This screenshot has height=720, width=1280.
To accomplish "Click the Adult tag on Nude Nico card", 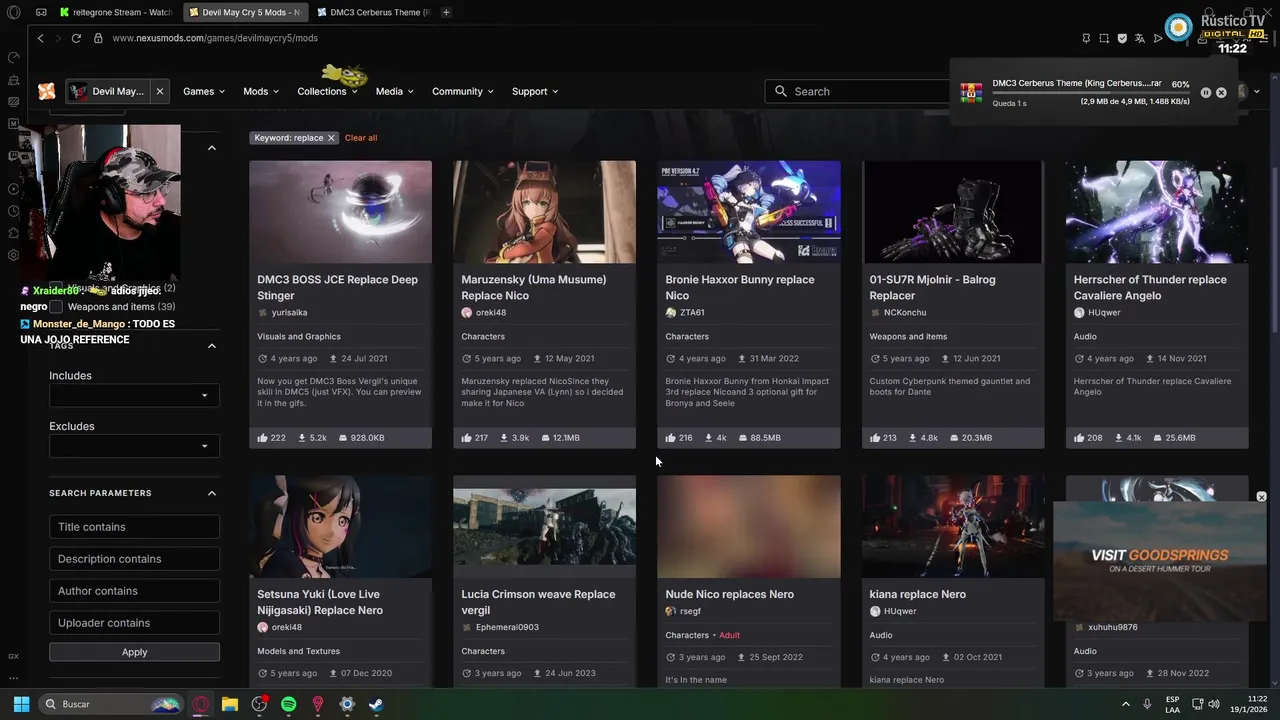I will (729, 635).
